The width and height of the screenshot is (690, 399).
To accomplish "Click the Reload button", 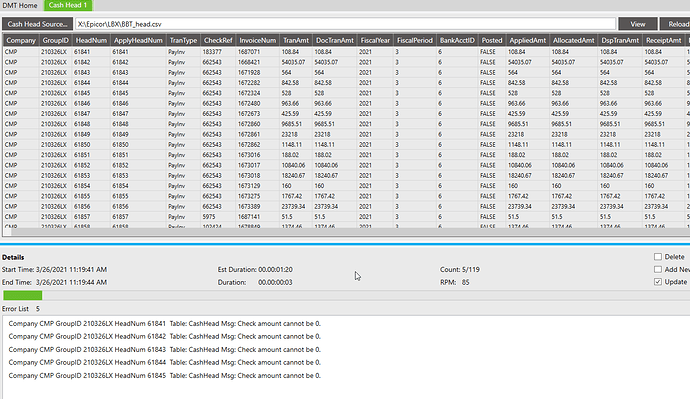I will [x=676, y=24].
